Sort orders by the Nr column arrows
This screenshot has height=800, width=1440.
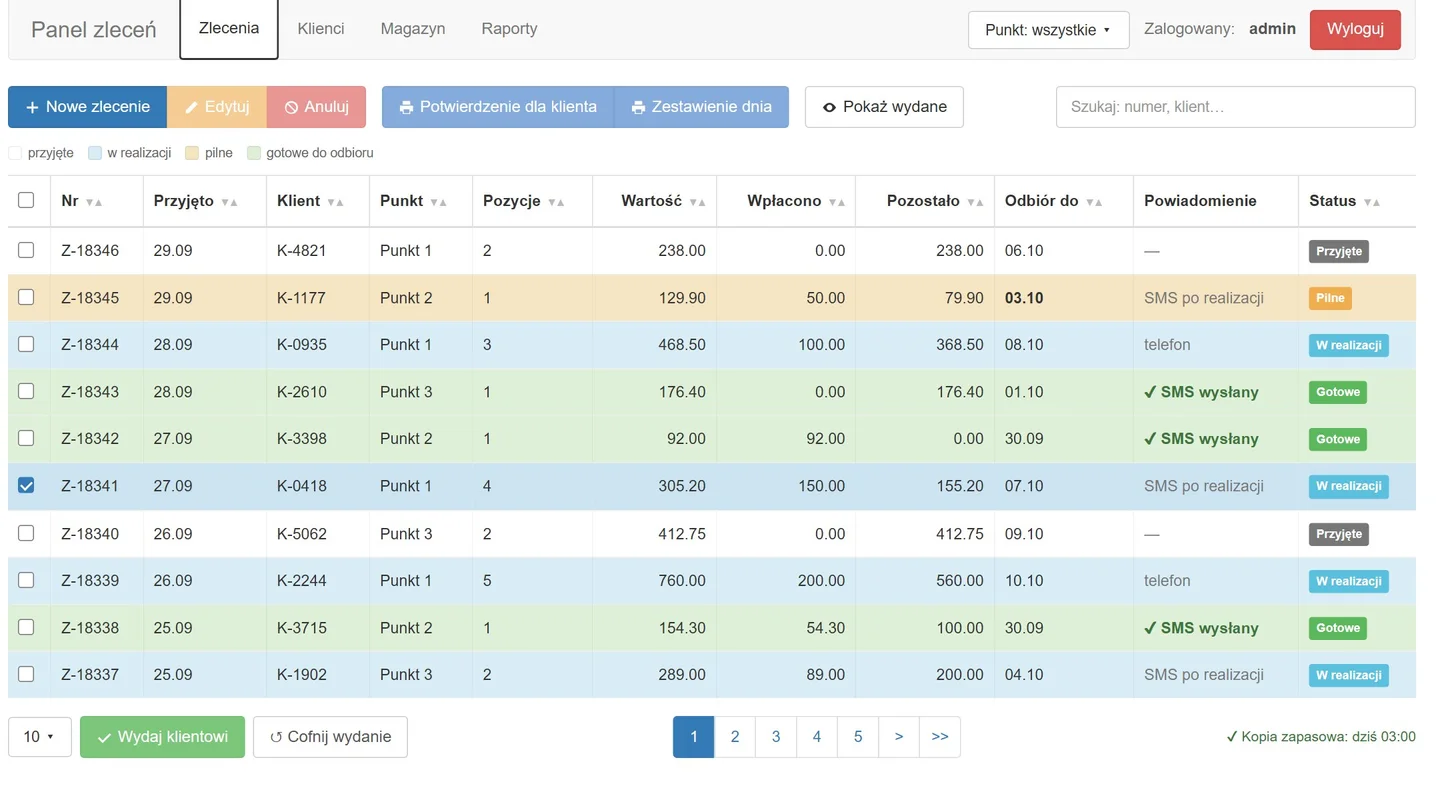94,202
